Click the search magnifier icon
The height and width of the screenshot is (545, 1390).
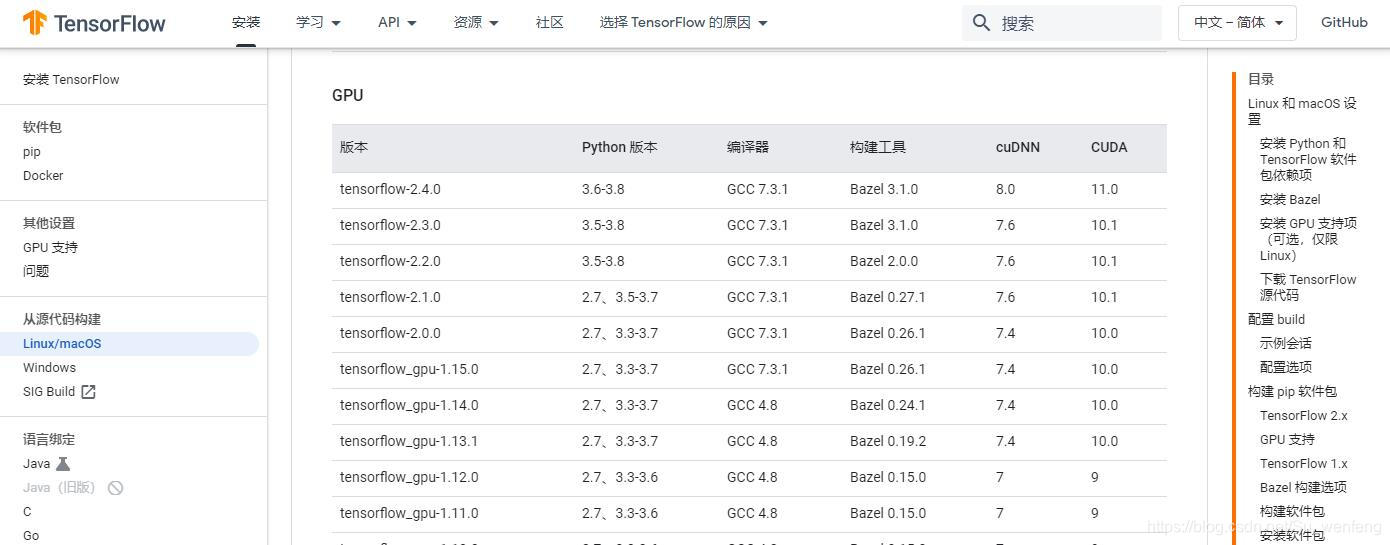click(982, 23)
